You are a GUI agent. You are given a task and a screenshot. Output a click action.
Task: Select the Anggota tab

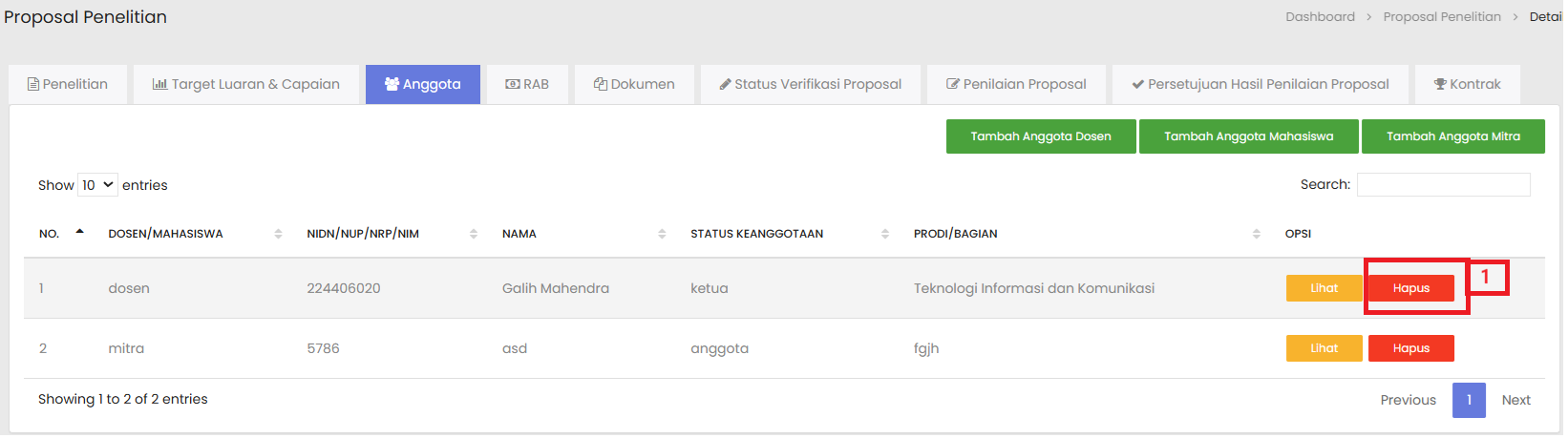tap(422, 84)
